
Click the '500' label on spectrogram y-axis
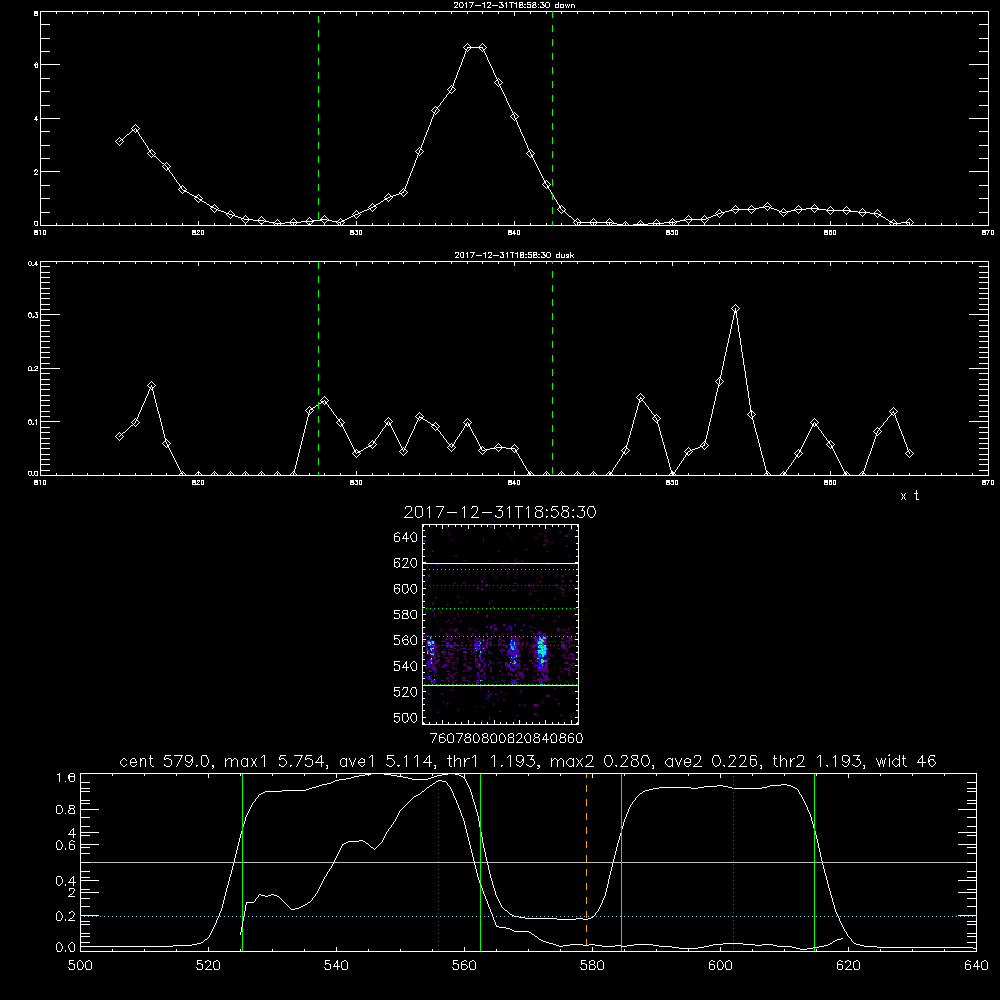(x=406, y=718)
